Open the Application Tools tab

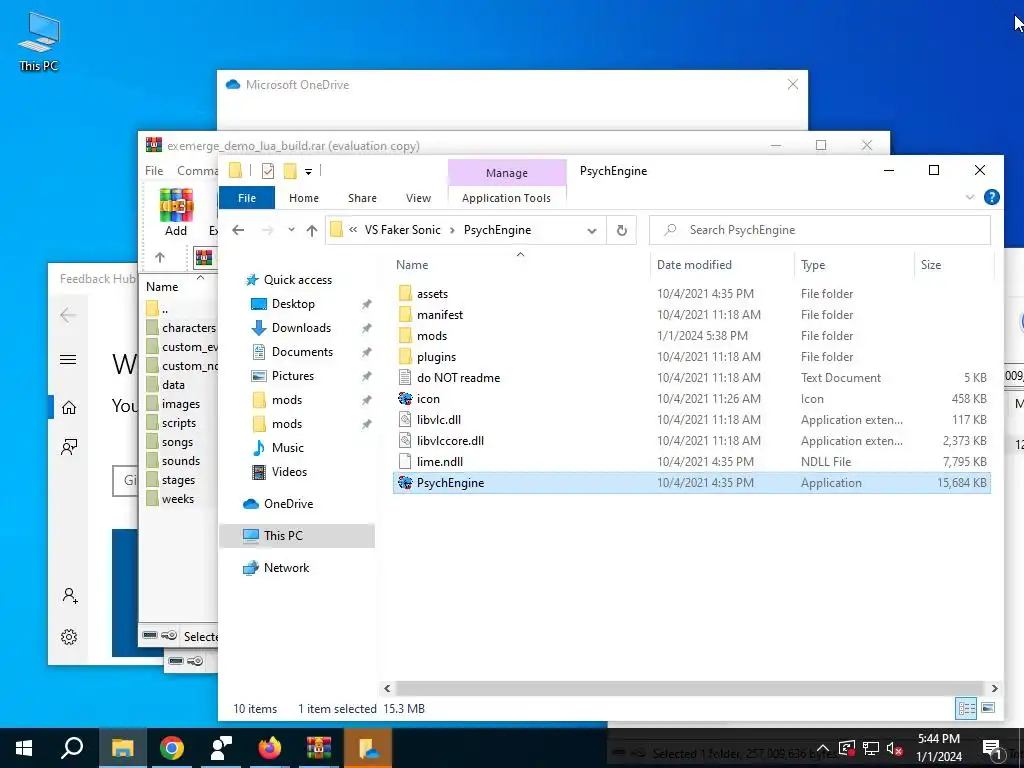(506, 198)
